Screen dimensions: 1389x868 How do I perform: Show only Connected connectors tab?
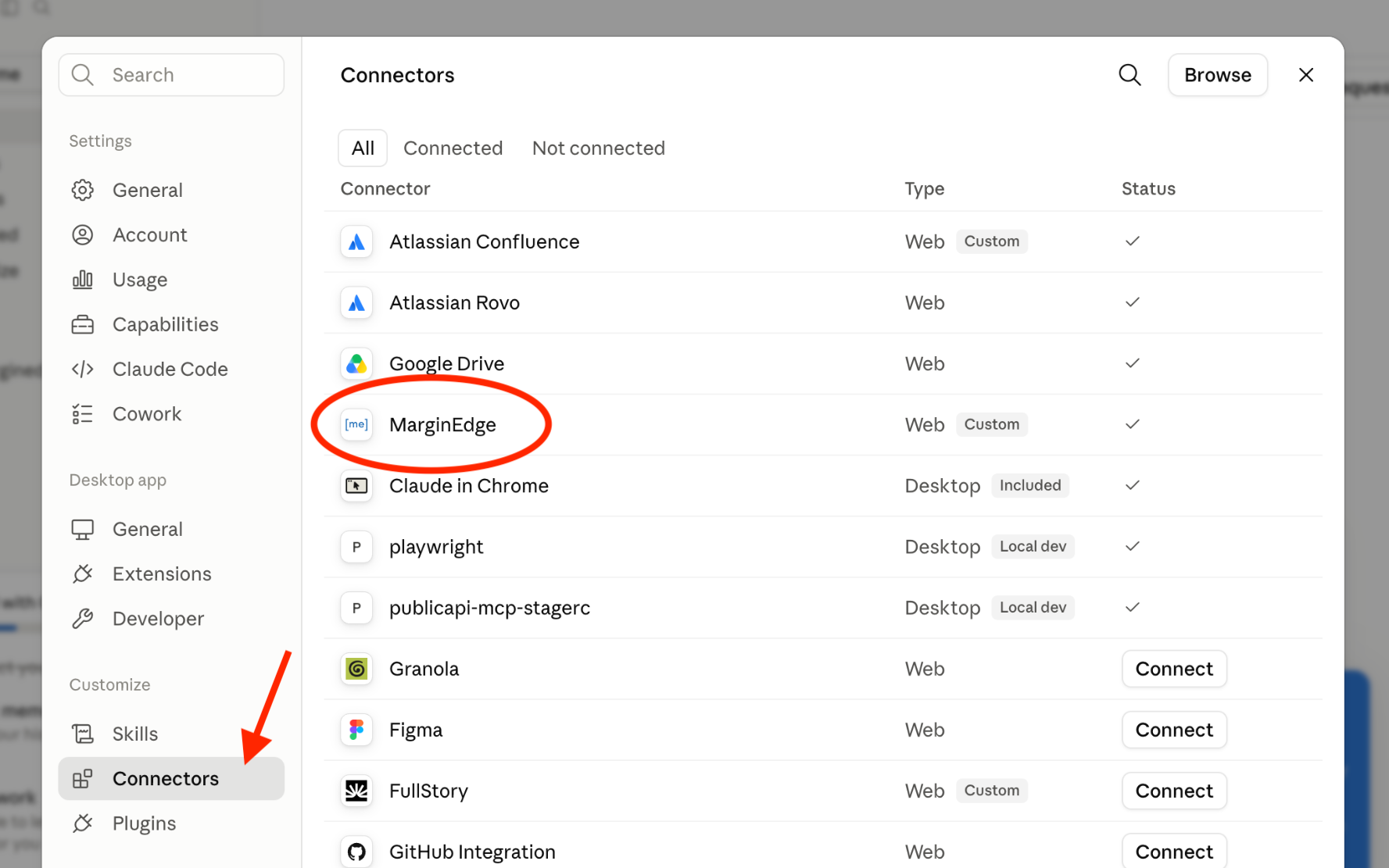tap(453, 148)
